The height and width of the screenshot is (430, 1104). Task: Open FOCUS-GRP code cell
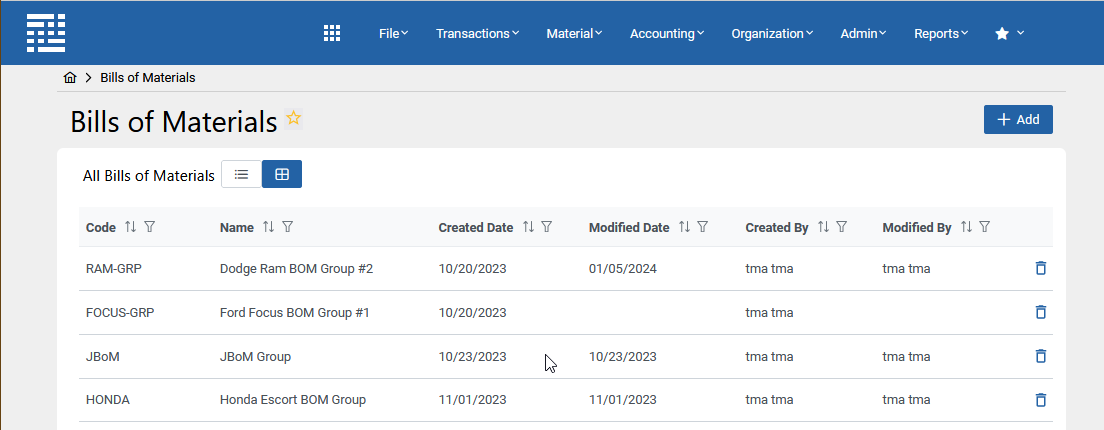coord(120,312)
